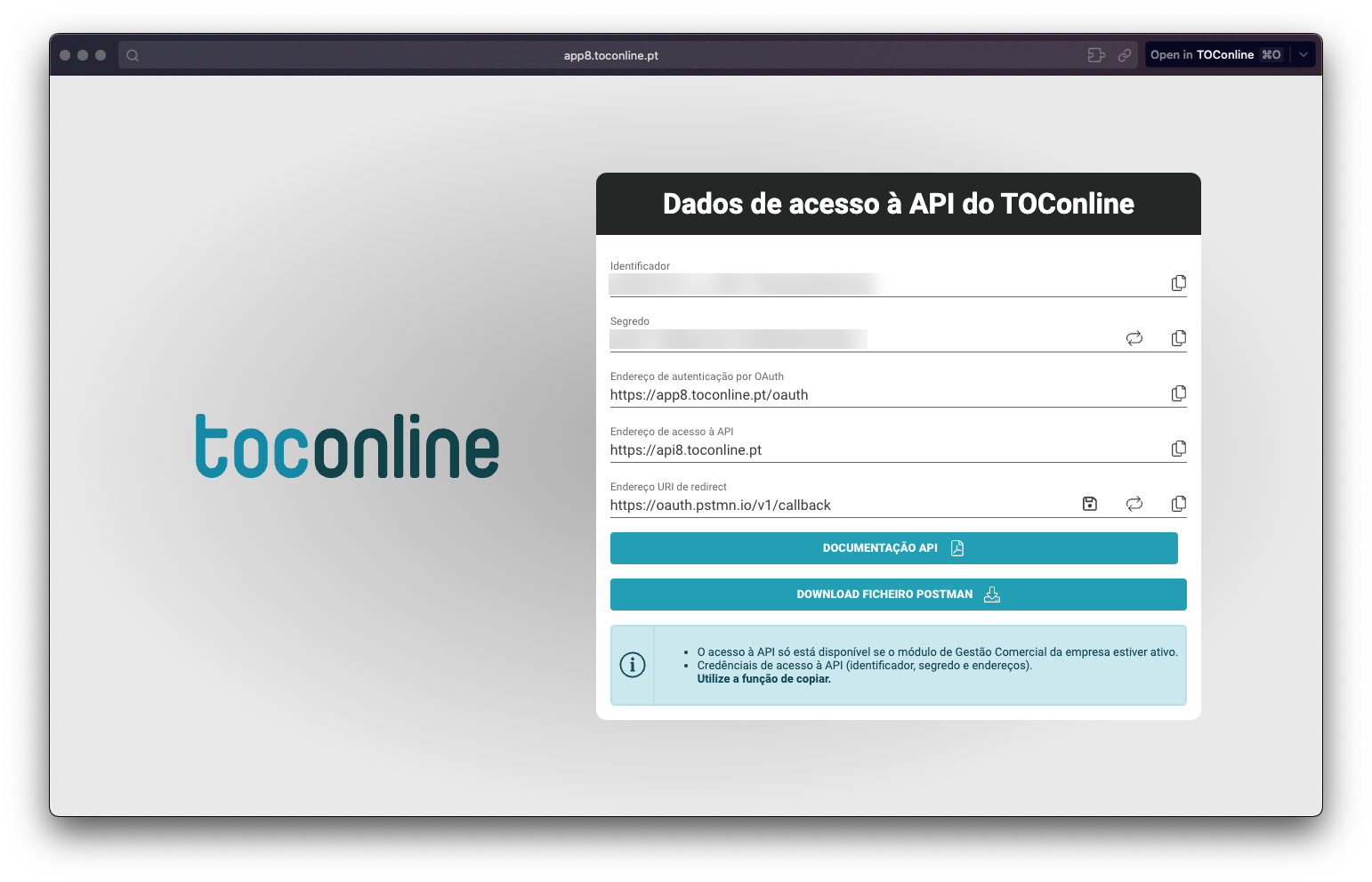Viewport: 1372px width, 882px height.
Task: Click the toconline logo
Action: (x=347, y=445)
